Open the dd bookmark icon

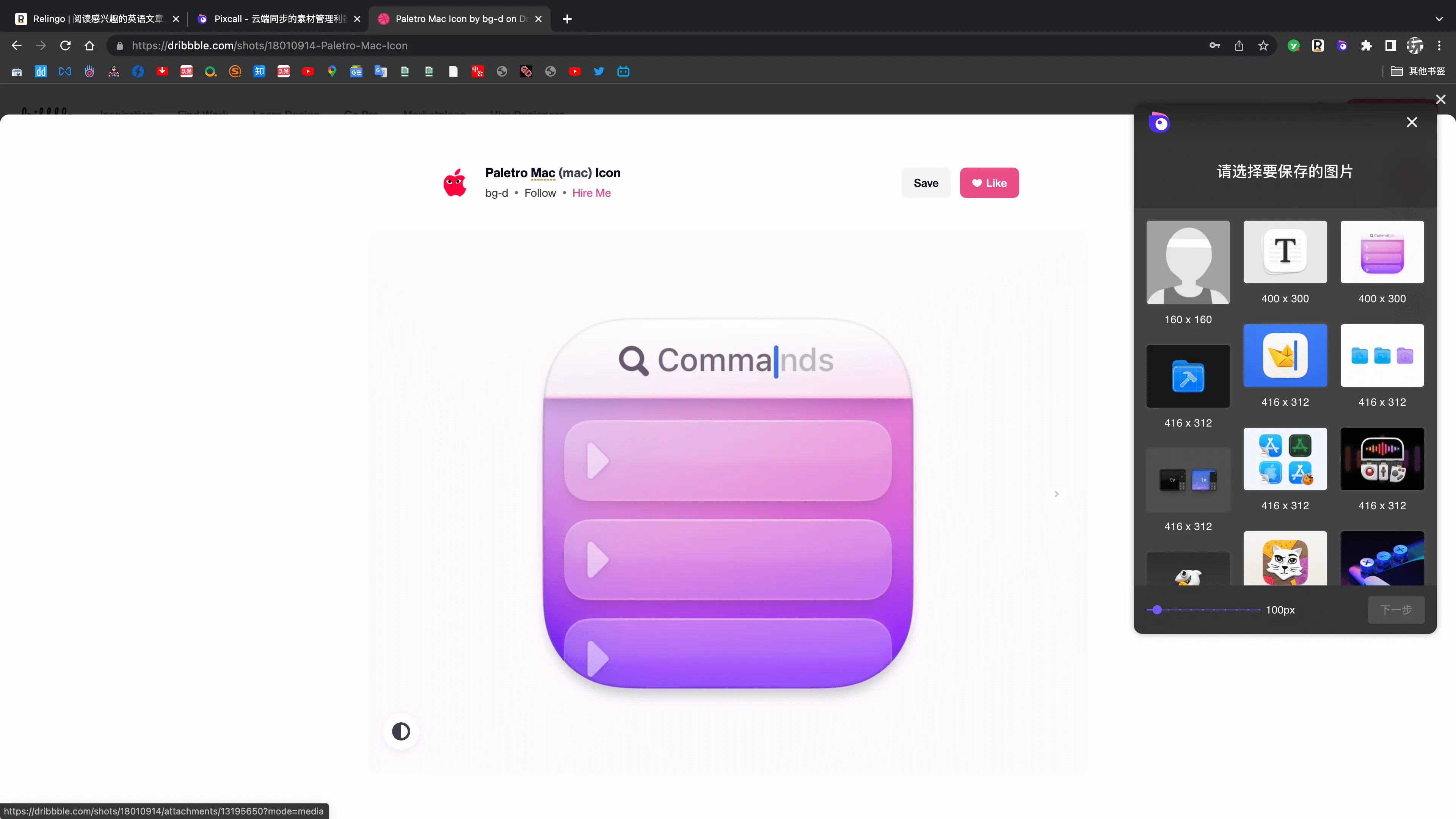[41, 71]
